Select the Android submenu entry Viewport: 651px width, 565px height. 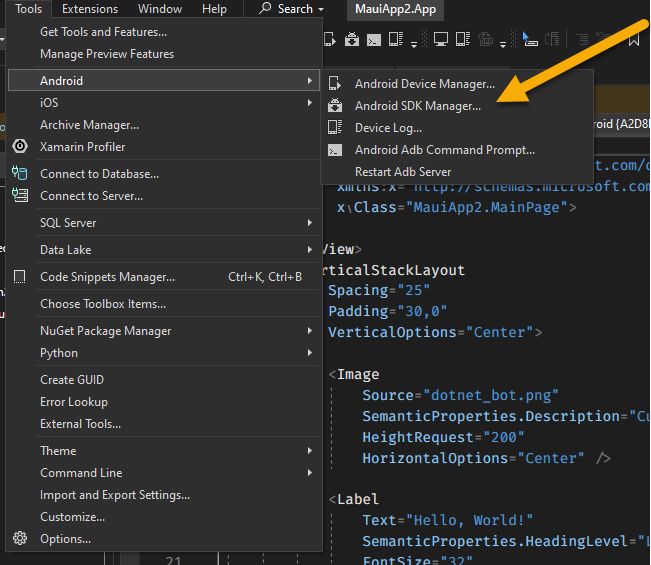164,81
